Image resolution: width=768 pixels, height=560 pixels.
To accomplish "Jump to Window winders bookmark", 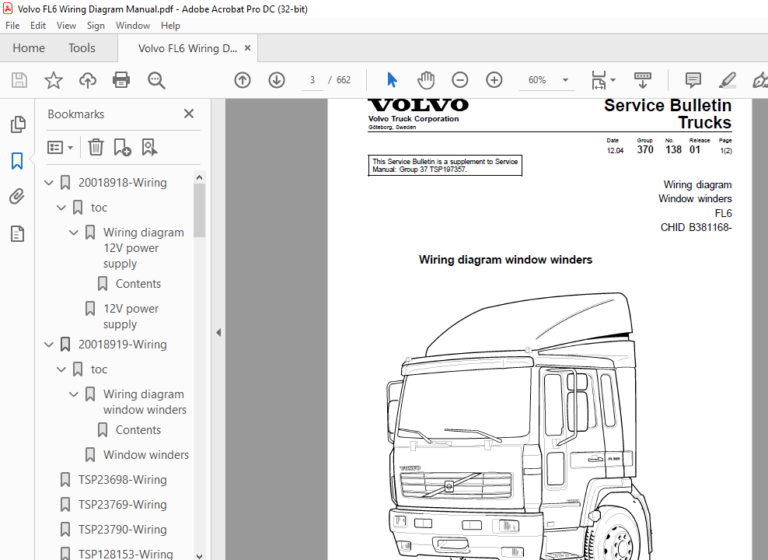I will (x=146, y=455).
